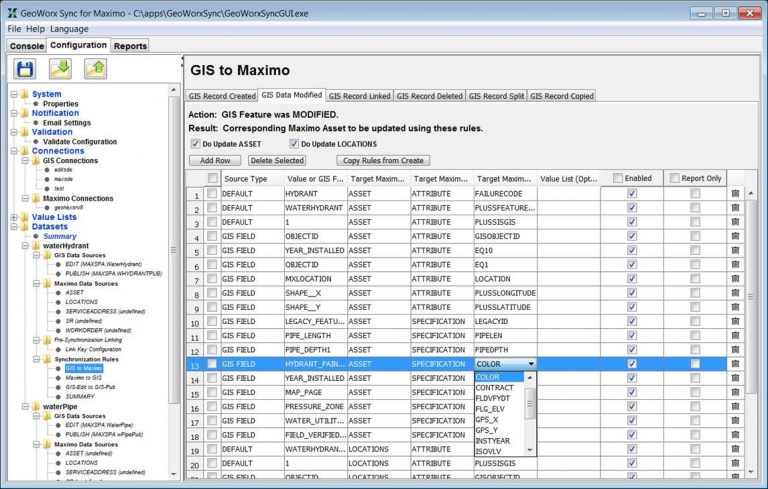Click the import folder icon with down arrow

(x=60, y=69)
